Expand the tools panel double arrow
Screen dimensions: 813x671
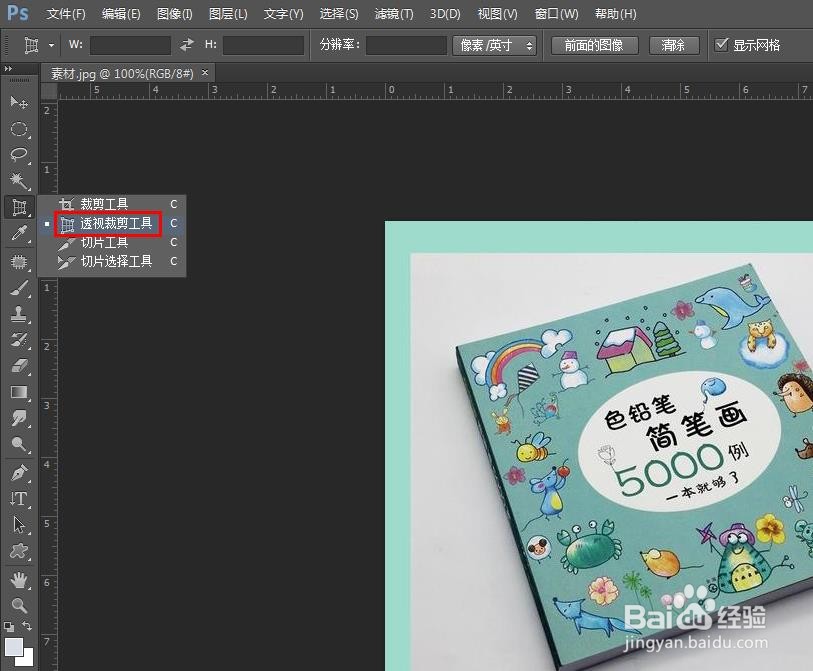click(8, 68)
